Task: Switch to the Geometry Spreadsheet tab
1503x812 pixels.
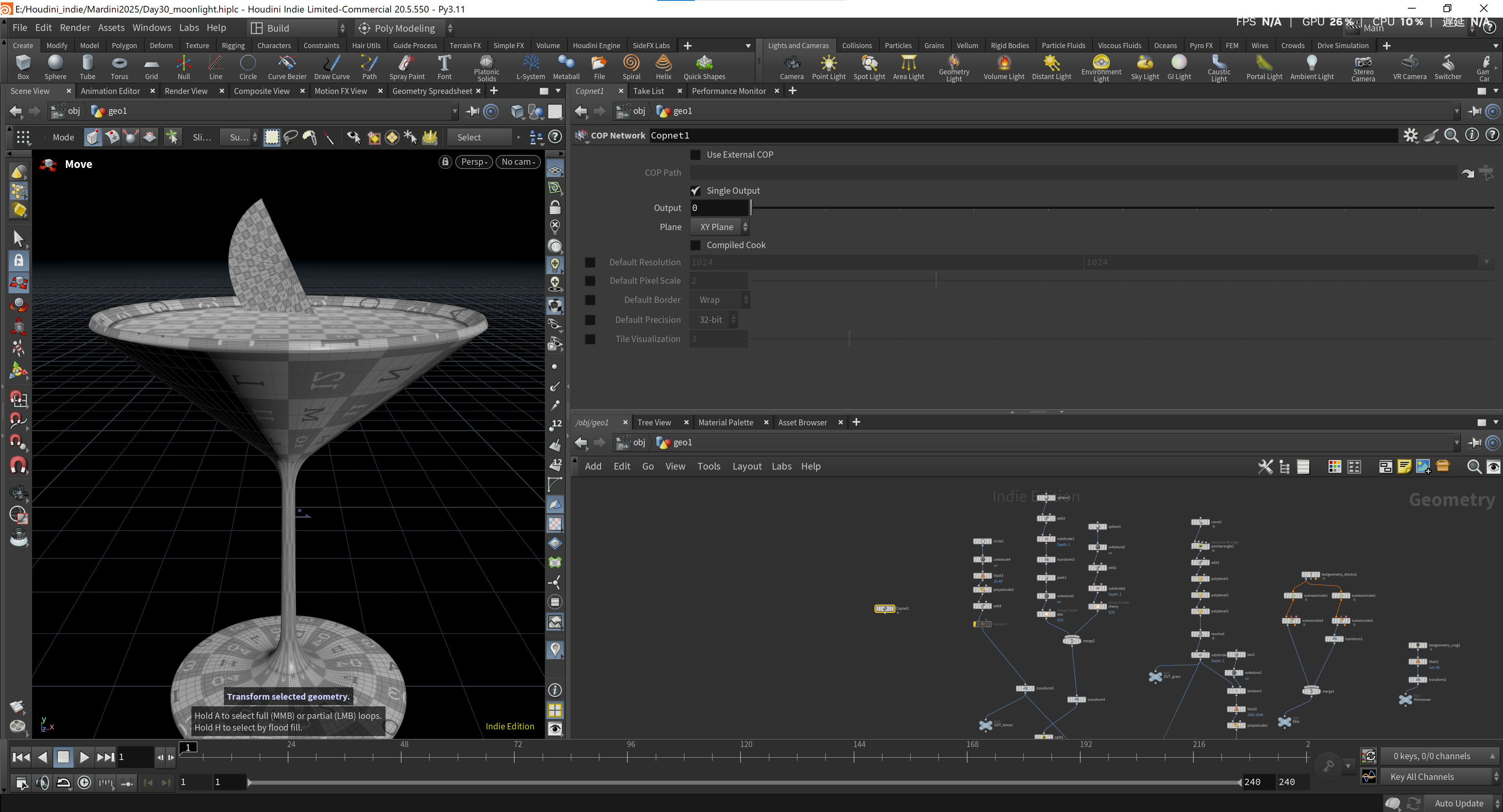Action: tap(432, 91)
